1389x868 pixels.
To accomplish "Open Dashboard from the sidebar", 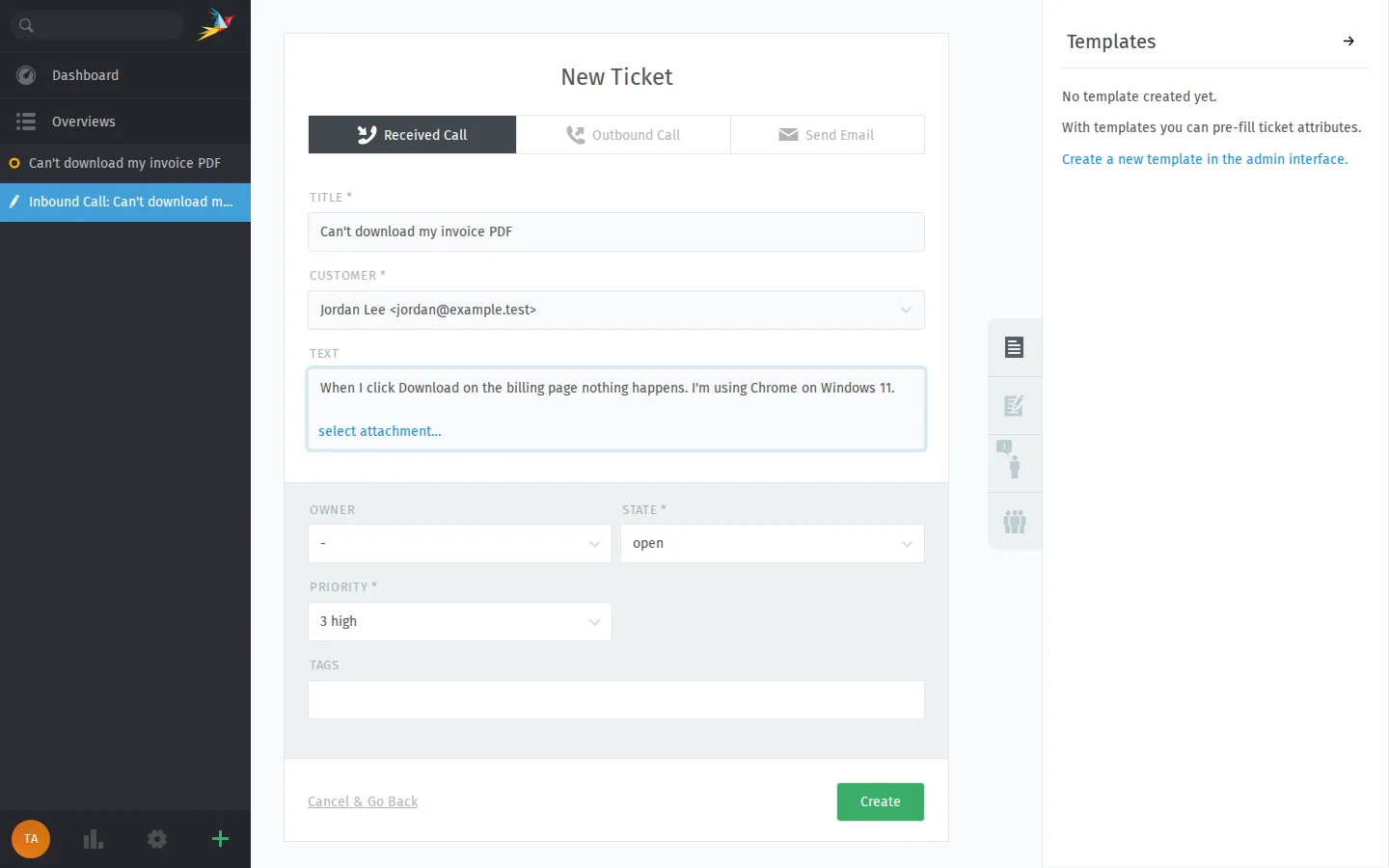I will click(x=125, y=75).
